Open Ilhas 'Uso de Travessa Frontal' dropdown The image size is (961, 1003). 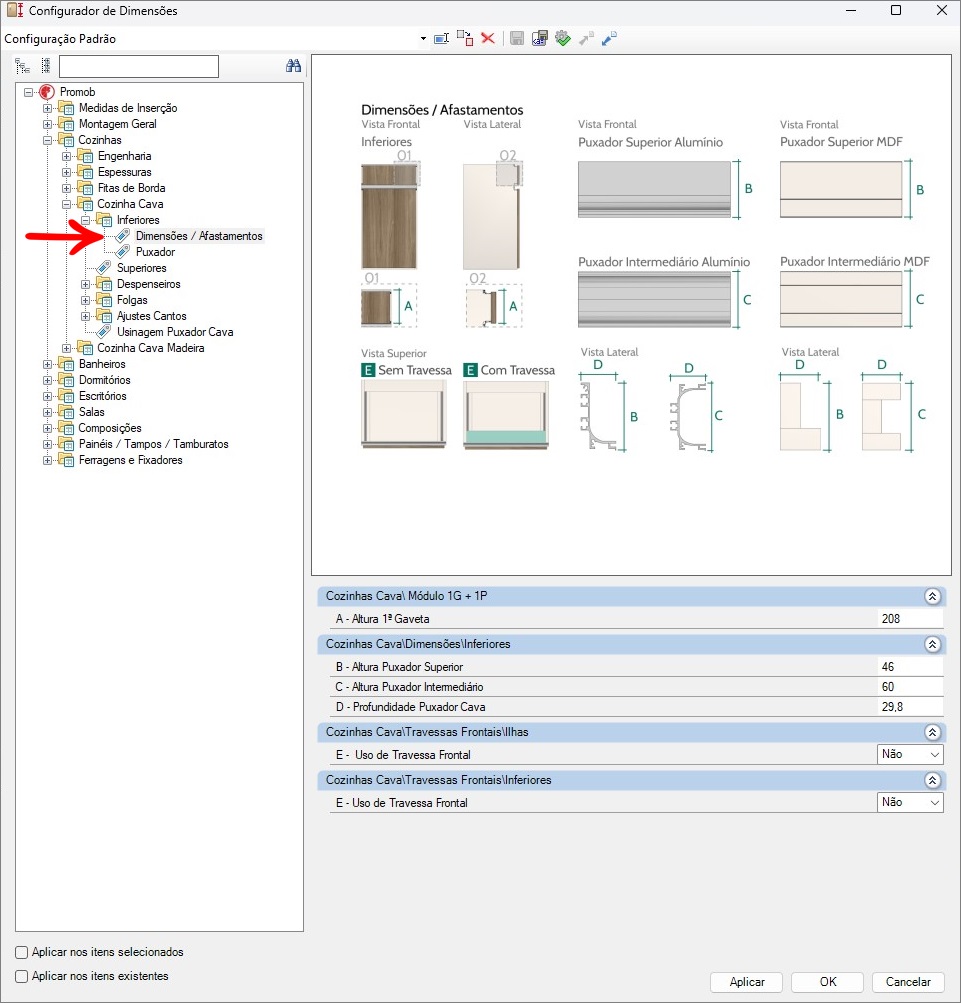[934, 755]
